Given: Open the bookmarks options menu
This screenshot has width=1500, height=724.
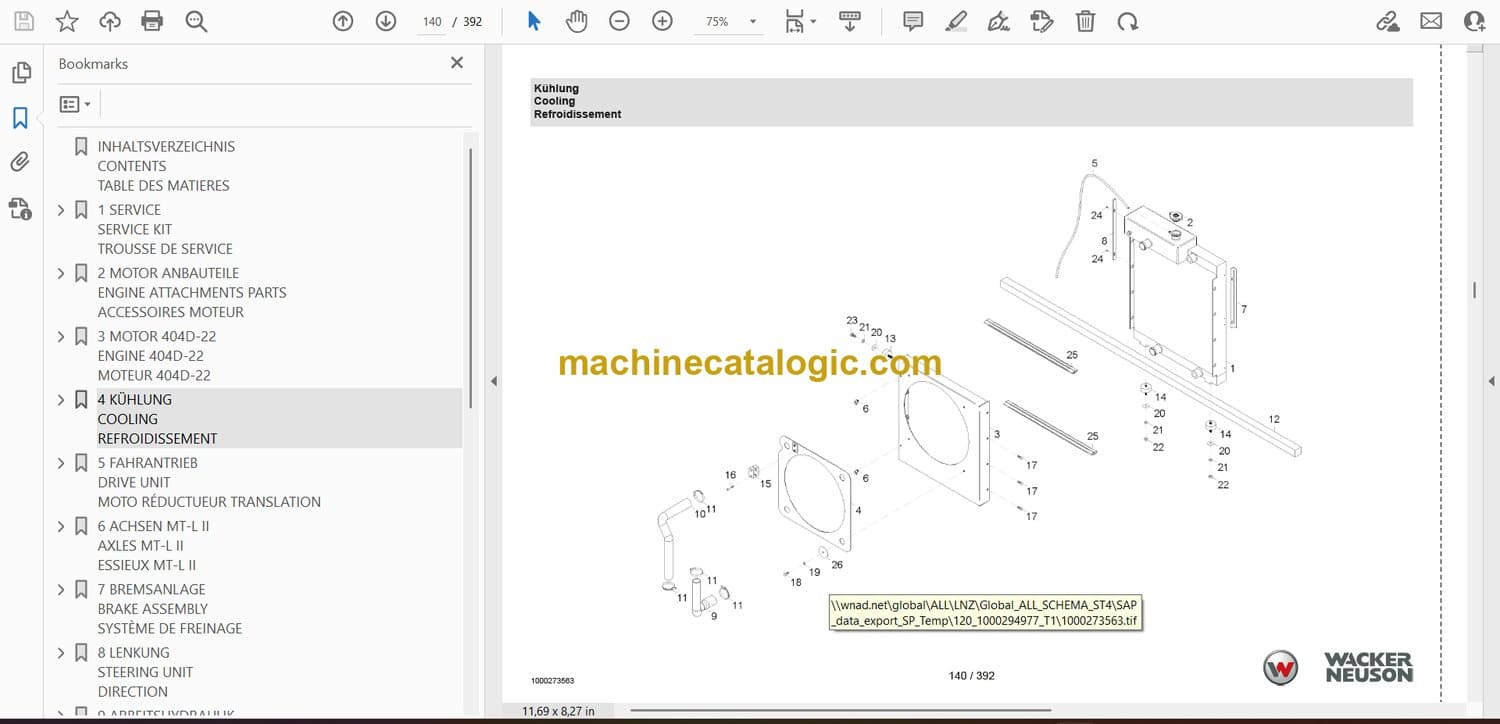Looking at the screenshot, I should pyautogui.click(x=75, y=104).
